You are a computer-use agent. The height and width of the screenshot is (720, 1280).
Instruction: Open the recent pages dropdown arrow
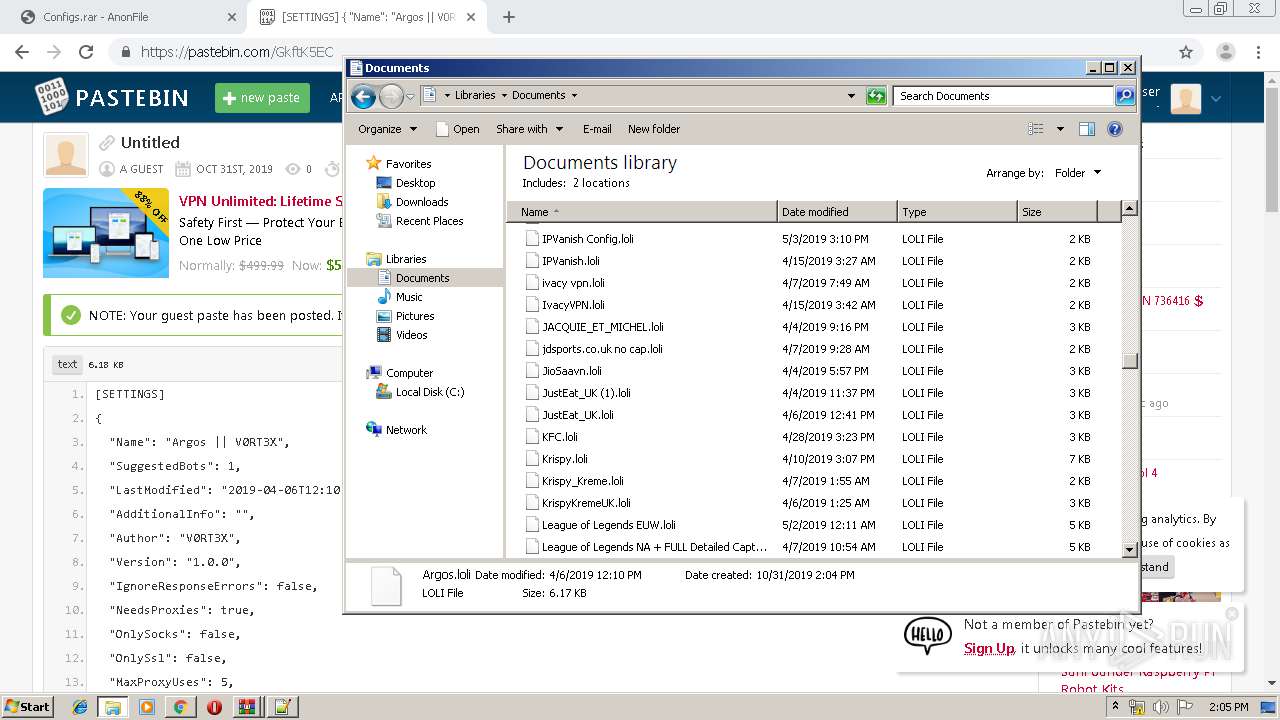(x=410, y=97)
